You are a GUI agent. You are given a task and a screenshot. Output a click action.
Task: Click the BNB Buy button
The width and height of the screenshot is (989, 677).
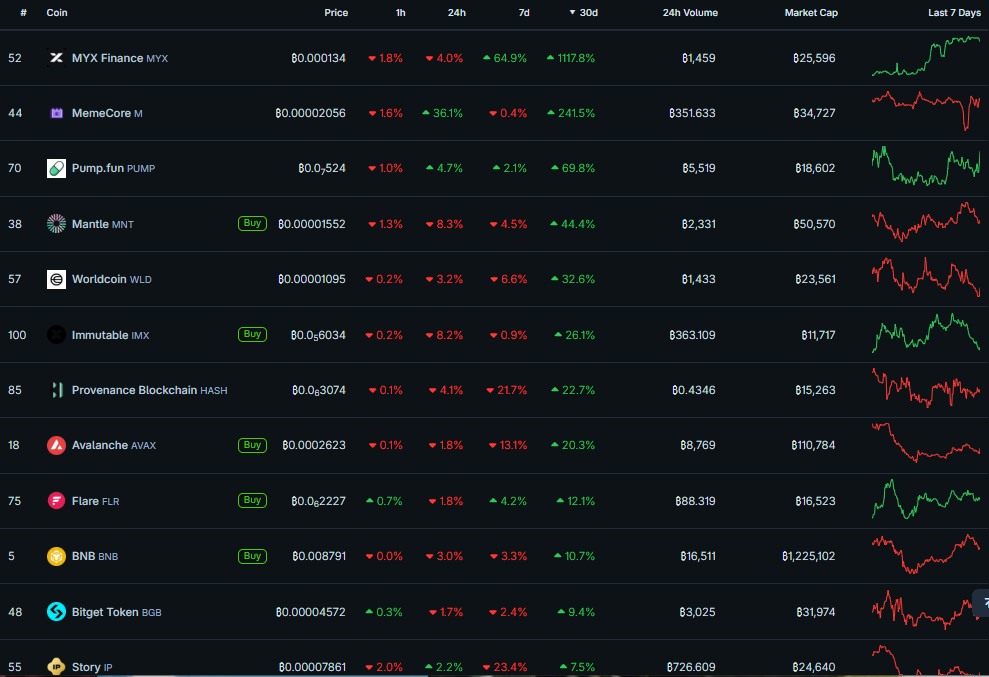252,556
